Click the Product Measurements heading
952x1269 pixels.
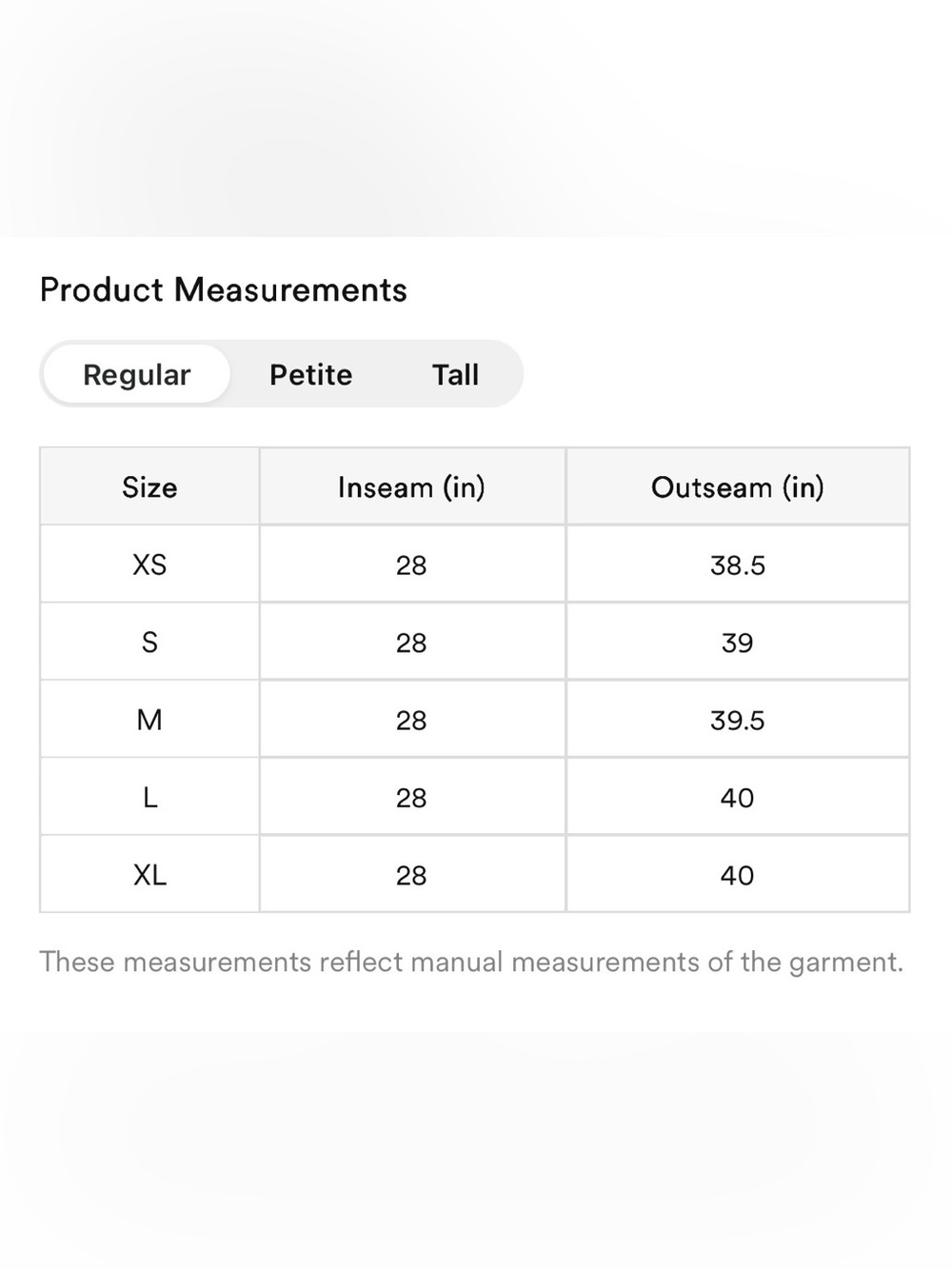click(x=224, y=289)
